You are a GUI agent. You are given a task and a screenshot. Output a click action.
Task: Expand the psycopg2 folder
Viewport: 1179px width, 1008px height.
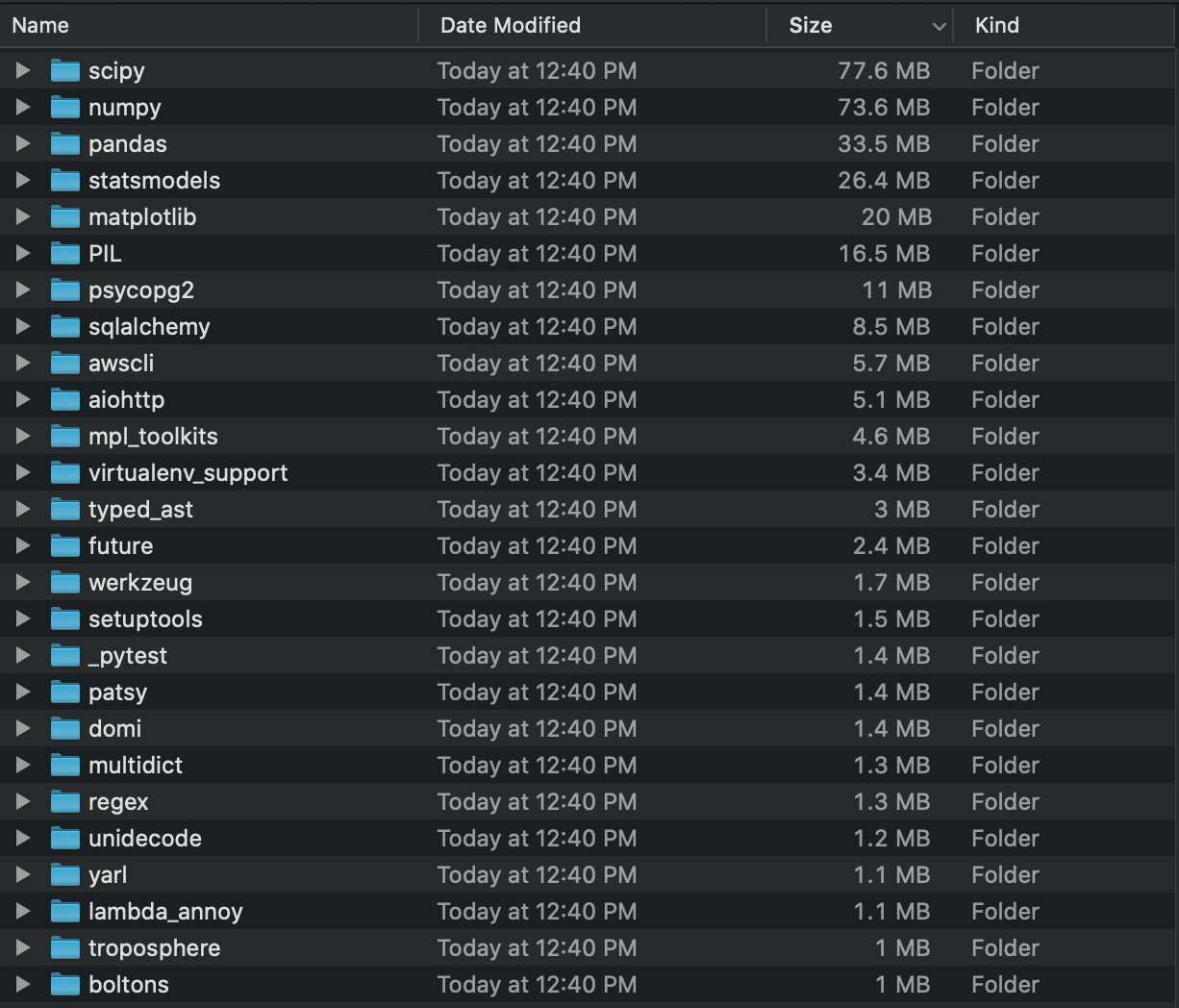(22, 290)
